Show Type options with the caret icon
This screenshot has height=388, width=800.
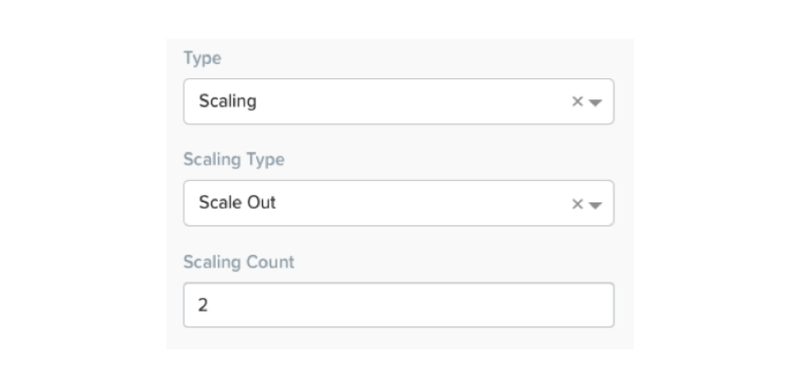pos(595,102)
